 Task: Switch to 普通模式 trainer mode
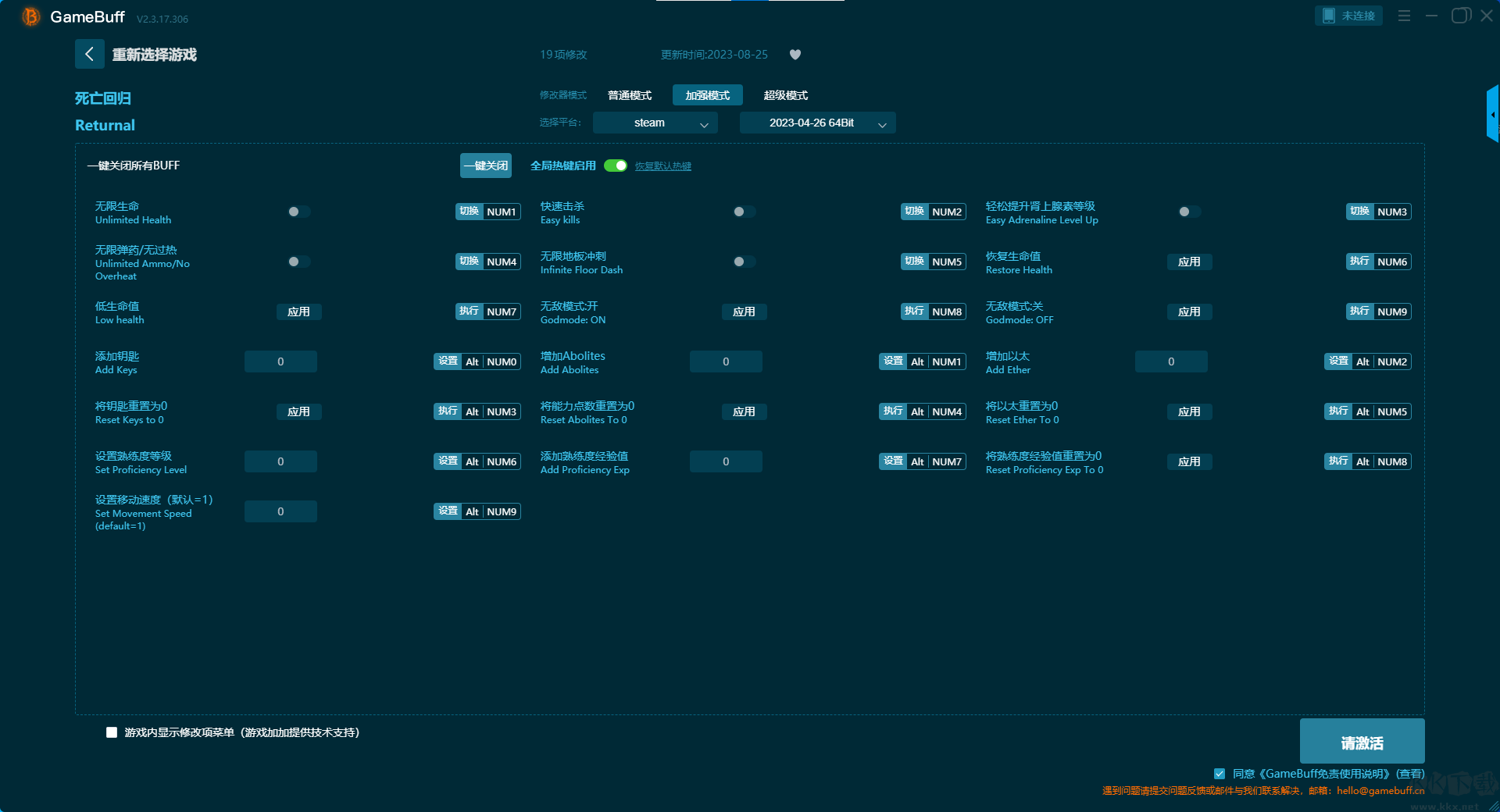click(630, 95)
